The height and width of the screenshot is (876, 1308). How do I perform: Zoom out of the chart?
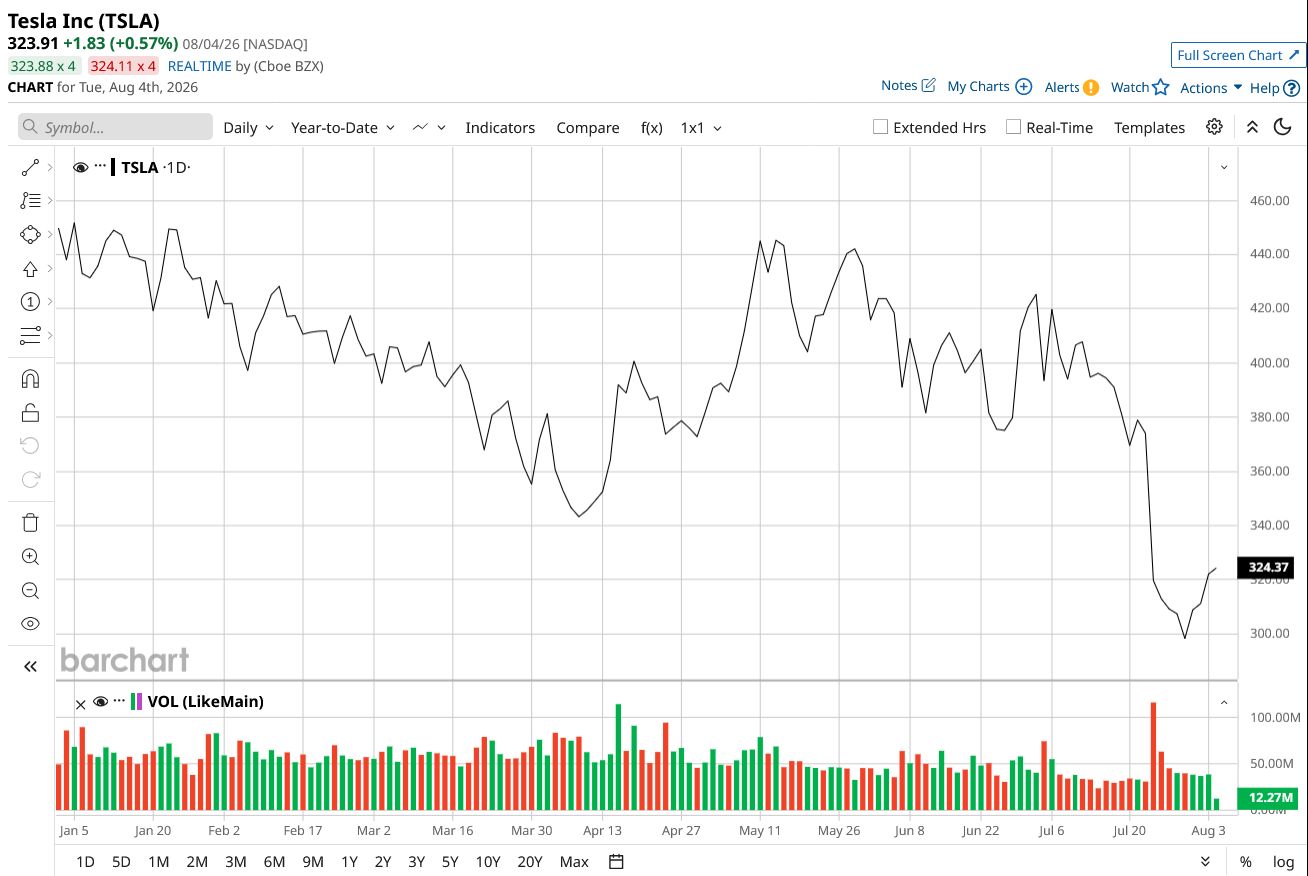[30, 590]
